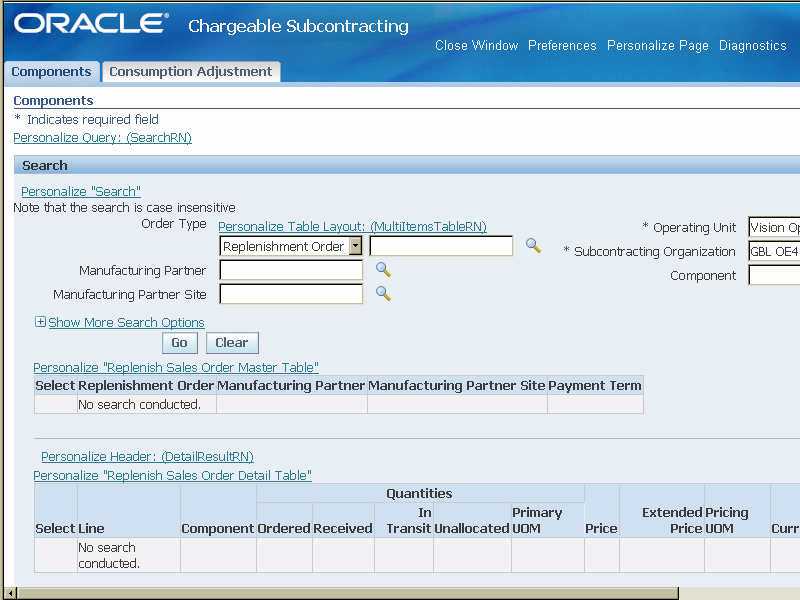800x600 pixels.
Task: Switch to the Consumption Adjustment tab
Action: click(x=190, y=71)
